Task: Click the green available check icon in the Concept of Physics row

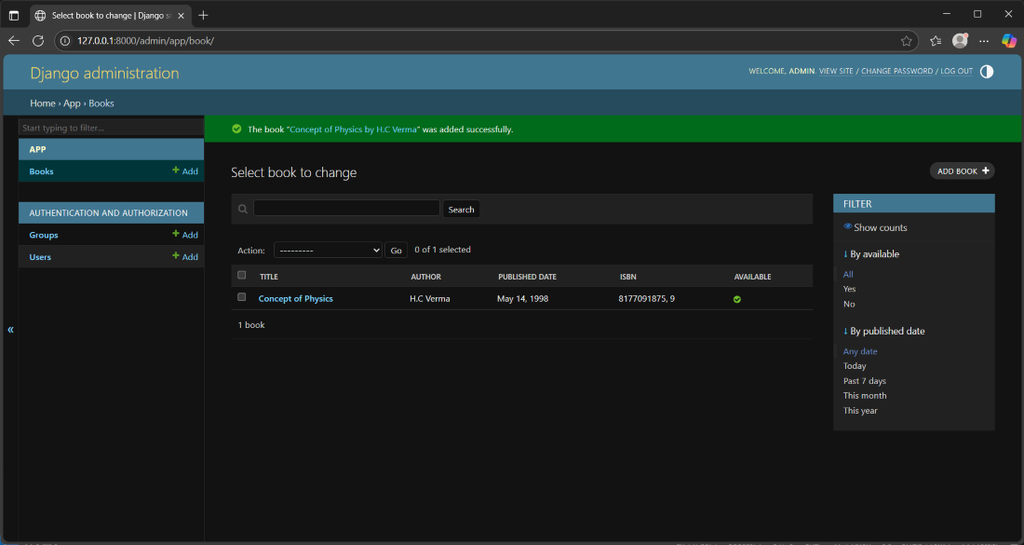Action: 737,299
